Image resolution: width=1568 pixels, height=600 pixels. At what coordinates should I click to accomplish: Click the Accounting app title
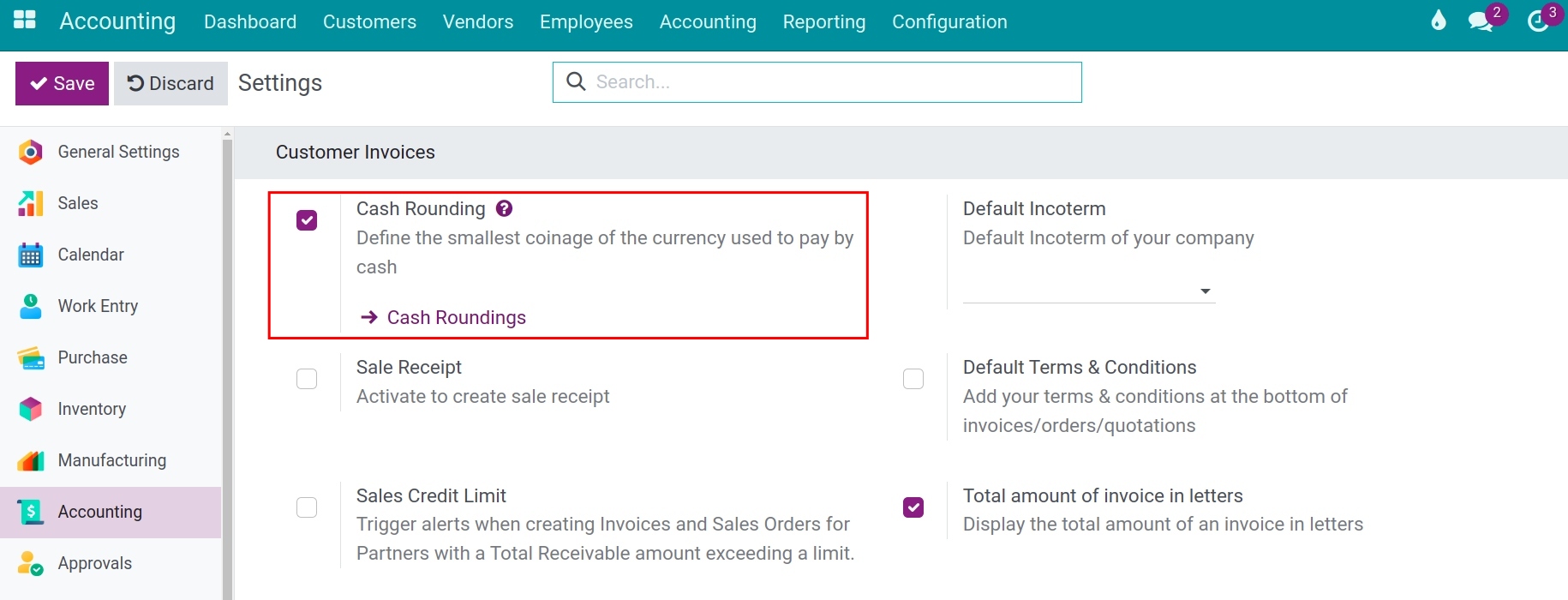[117, 21]
